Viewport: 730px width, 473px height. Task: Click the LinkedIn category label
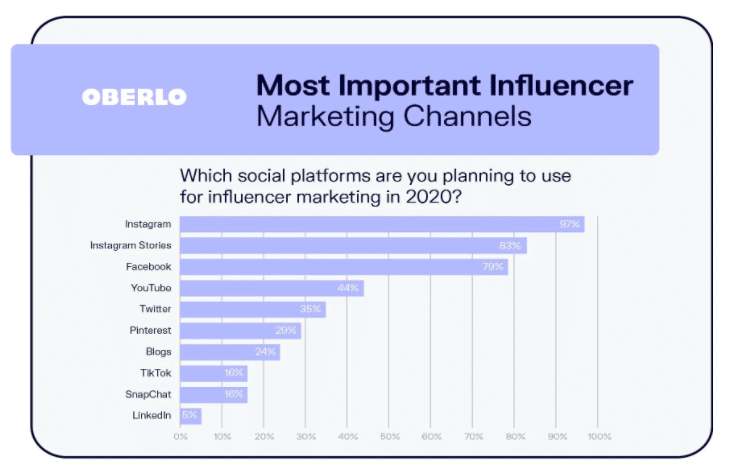click(152, 415)
